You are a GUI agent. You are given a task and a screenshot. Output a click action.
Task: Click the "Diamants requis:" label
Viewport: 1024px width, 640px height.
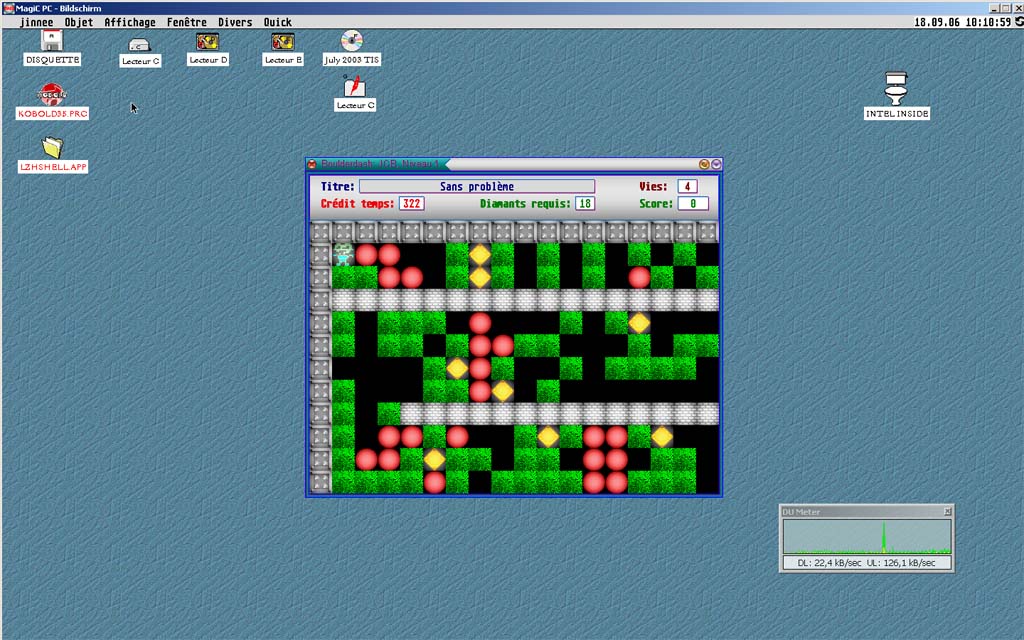click(x=525, y=203)
